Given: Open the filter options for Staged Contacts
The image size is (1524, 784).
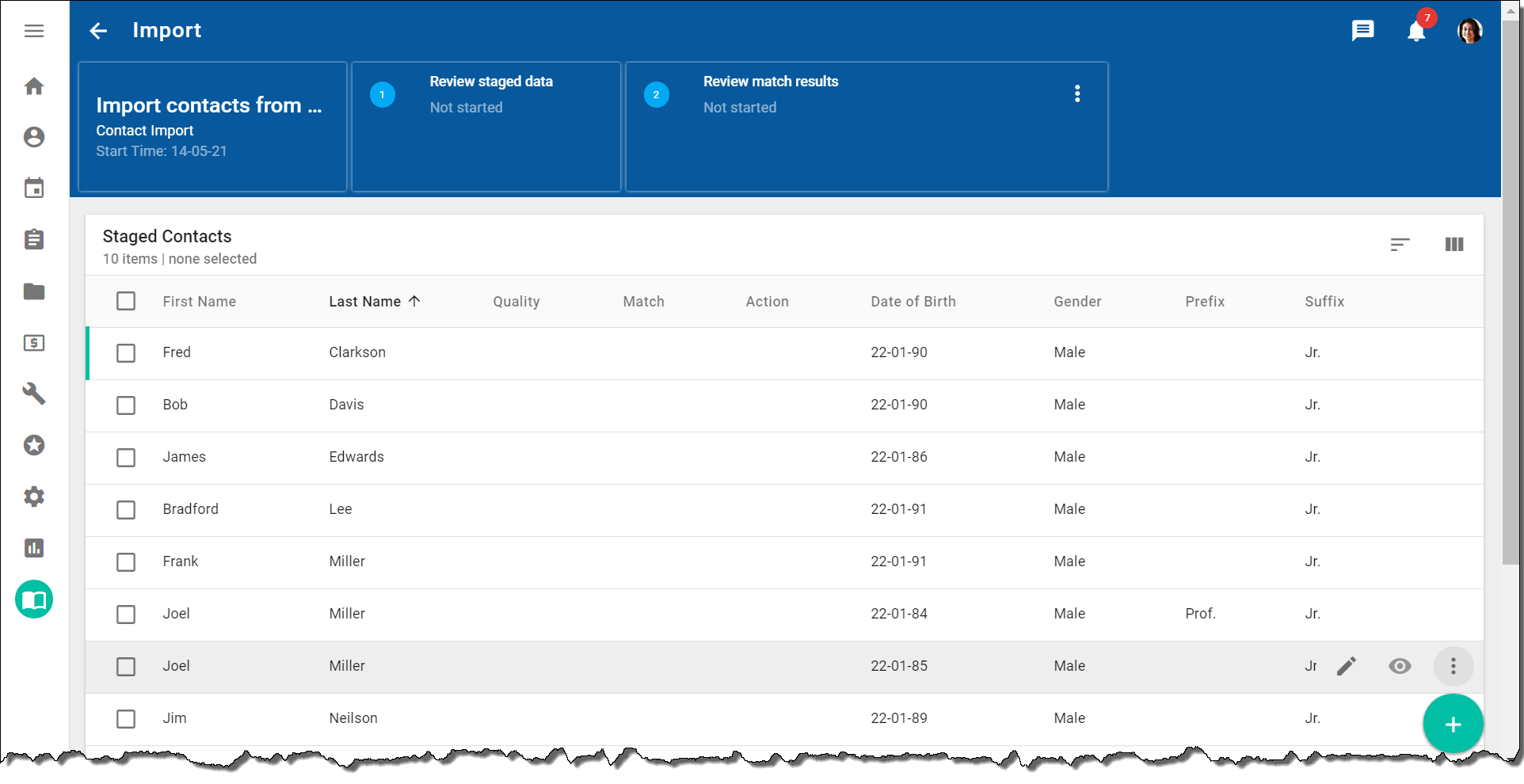Looking at the screenshot, I should tap(1400, 245).
